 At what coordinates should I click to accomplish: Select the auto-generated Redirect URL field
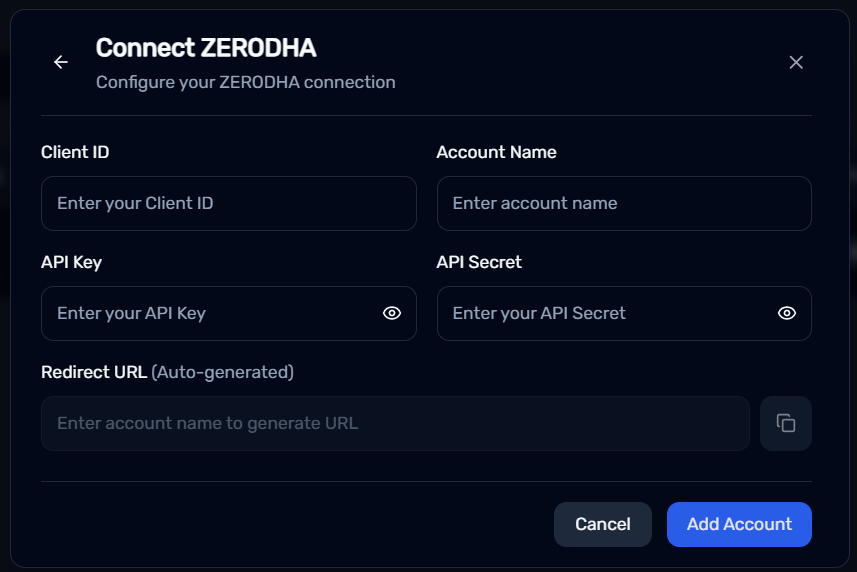tap(395, 423)
